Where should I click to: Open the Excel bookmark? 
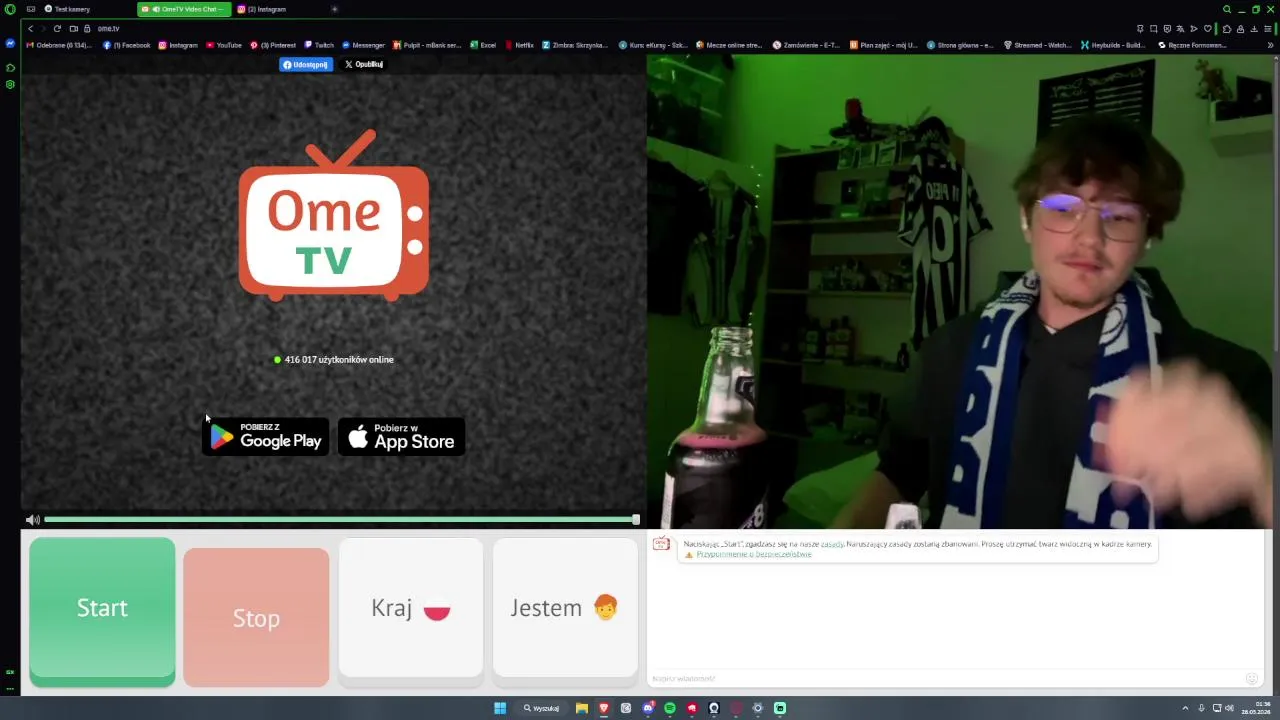pos(483,45)
